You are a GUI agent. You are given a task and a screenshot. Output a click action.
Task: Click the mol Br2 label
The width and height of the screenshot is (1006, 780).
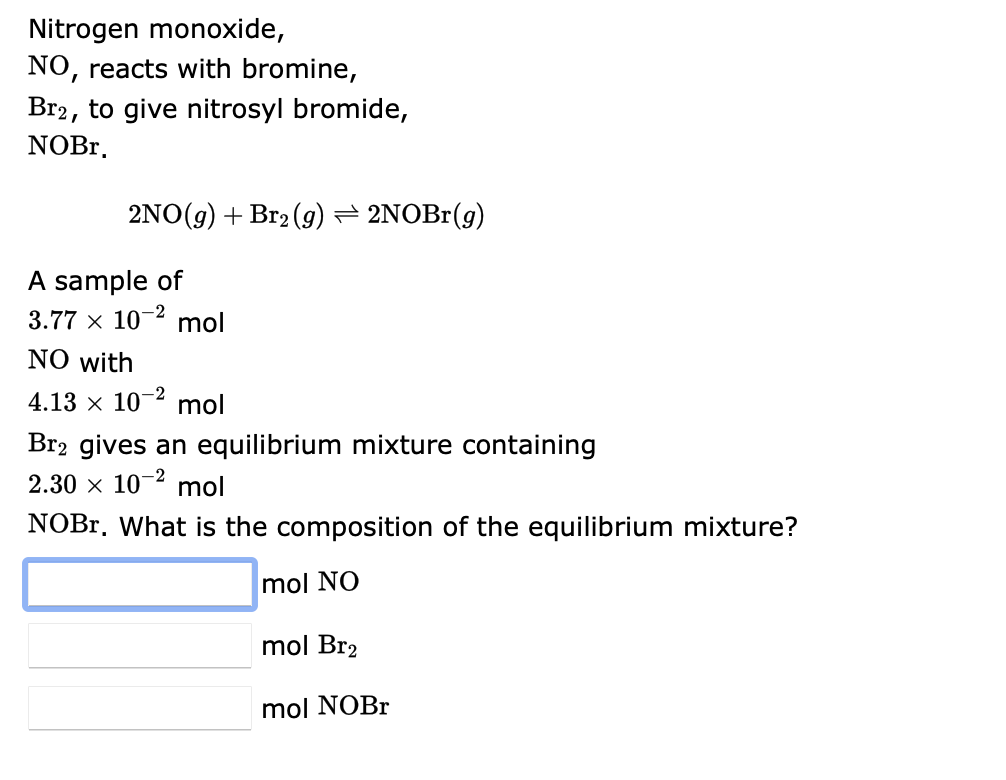[x=310, y=645]
